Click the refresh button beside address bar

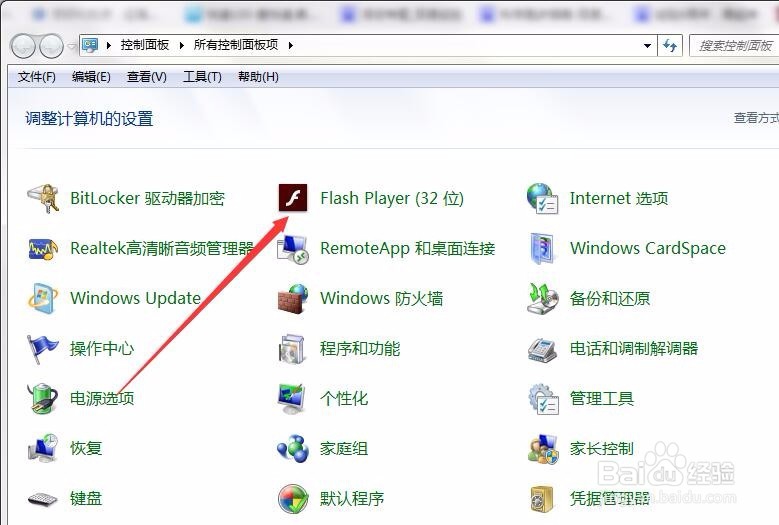[670, 46]
